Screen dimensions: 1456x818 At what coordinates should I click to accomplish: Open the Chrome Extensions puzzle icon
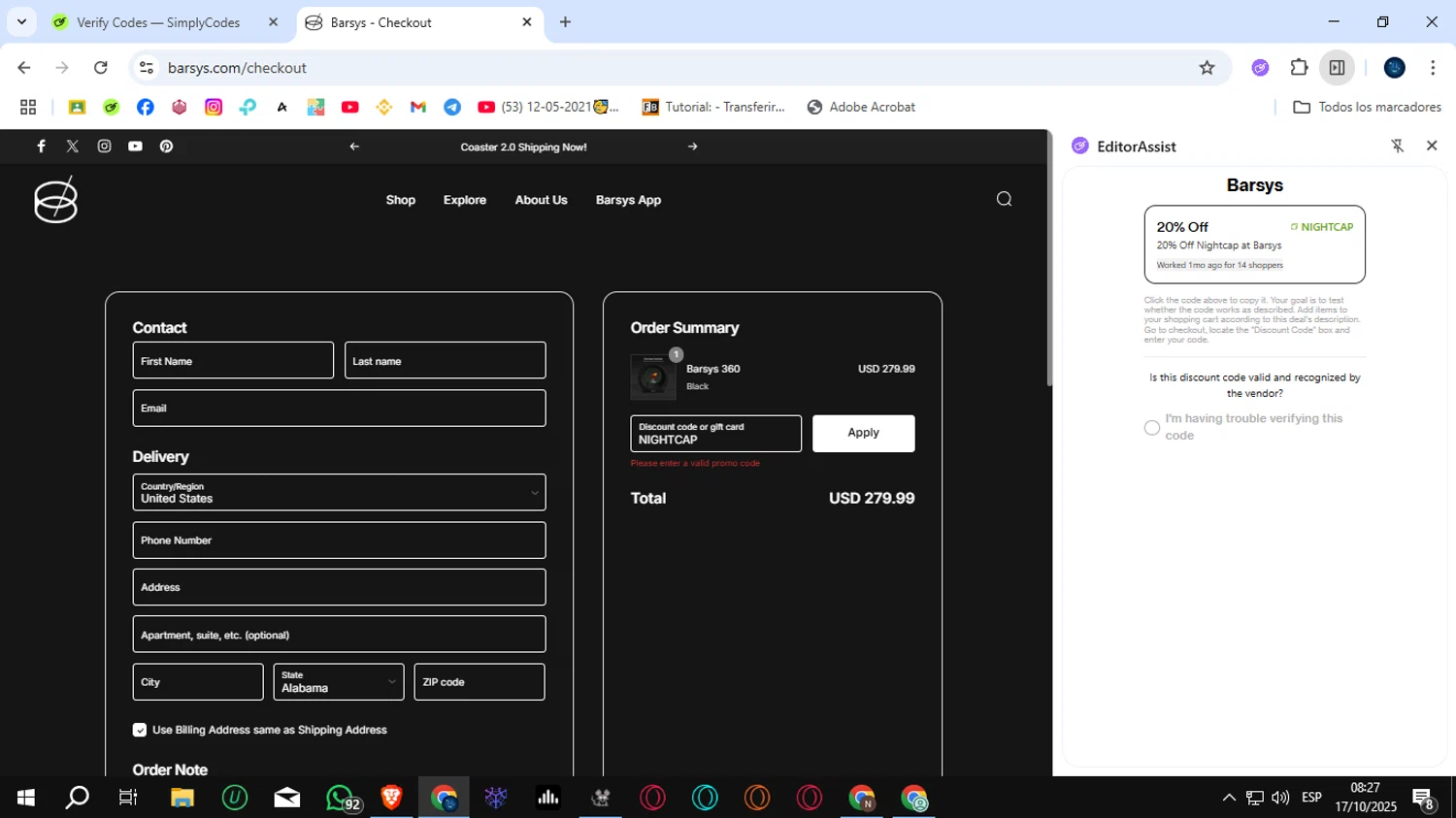pos(1299,68)
